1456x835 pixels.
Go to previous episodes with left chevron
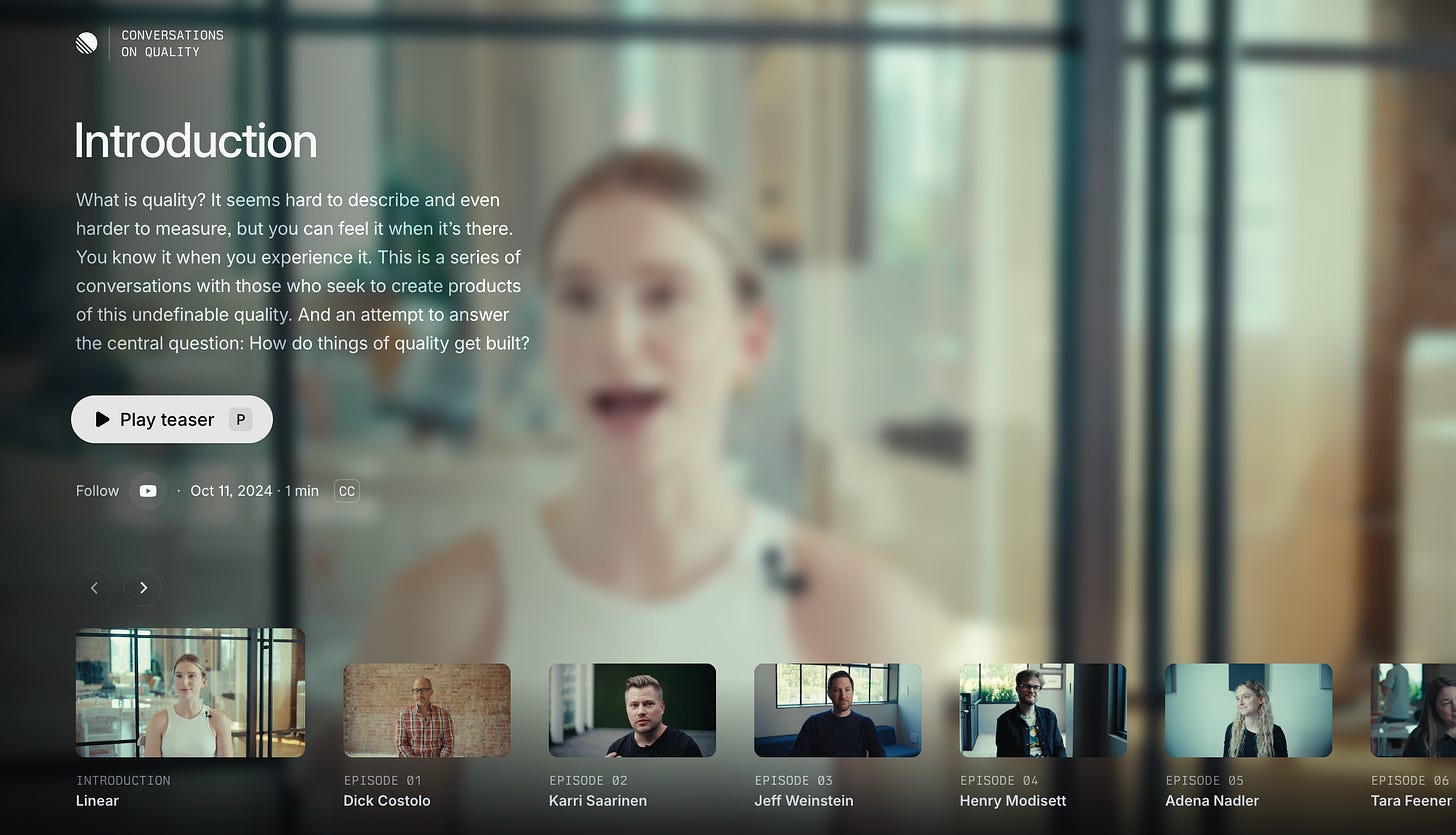pos(94,588)
